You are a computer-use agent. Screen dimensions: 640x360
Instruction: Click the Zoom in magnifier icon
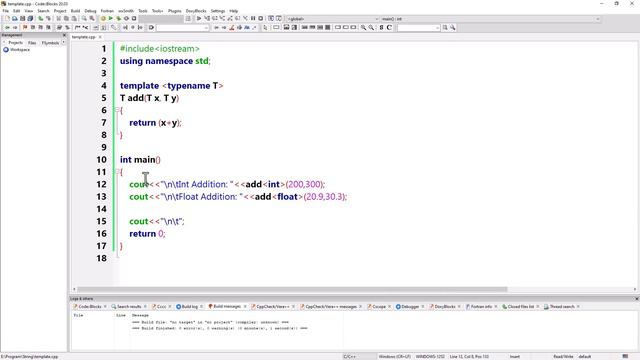point(363,28)
